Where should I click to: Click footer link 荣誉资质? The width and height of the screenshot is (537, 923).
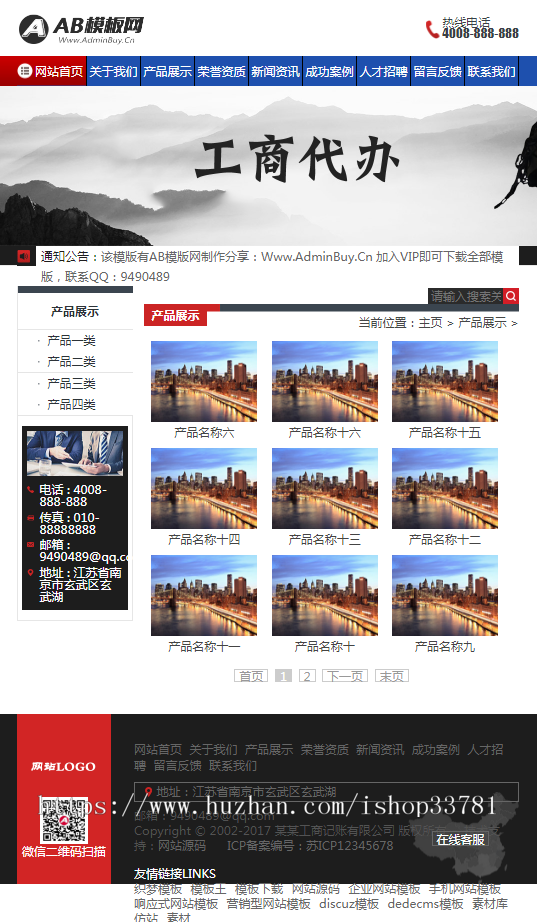[324, 749]
